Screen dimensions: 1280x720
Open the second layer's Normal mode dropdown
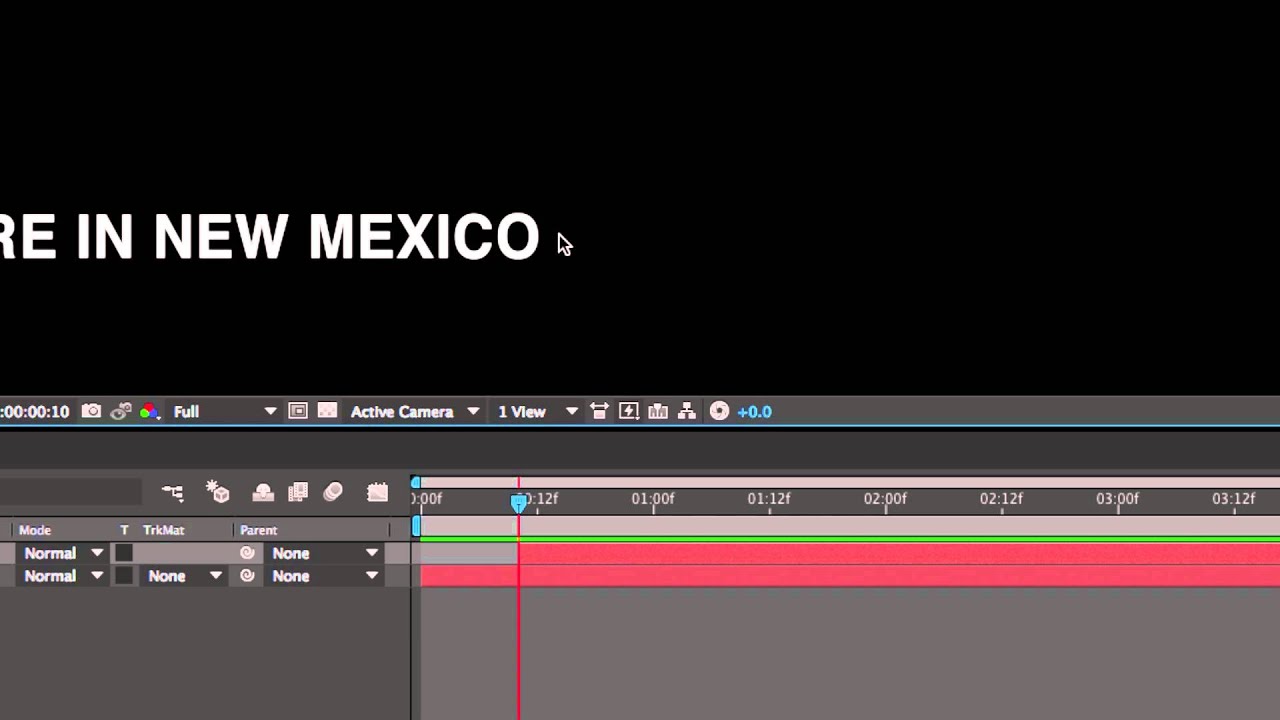click(63, 576)
